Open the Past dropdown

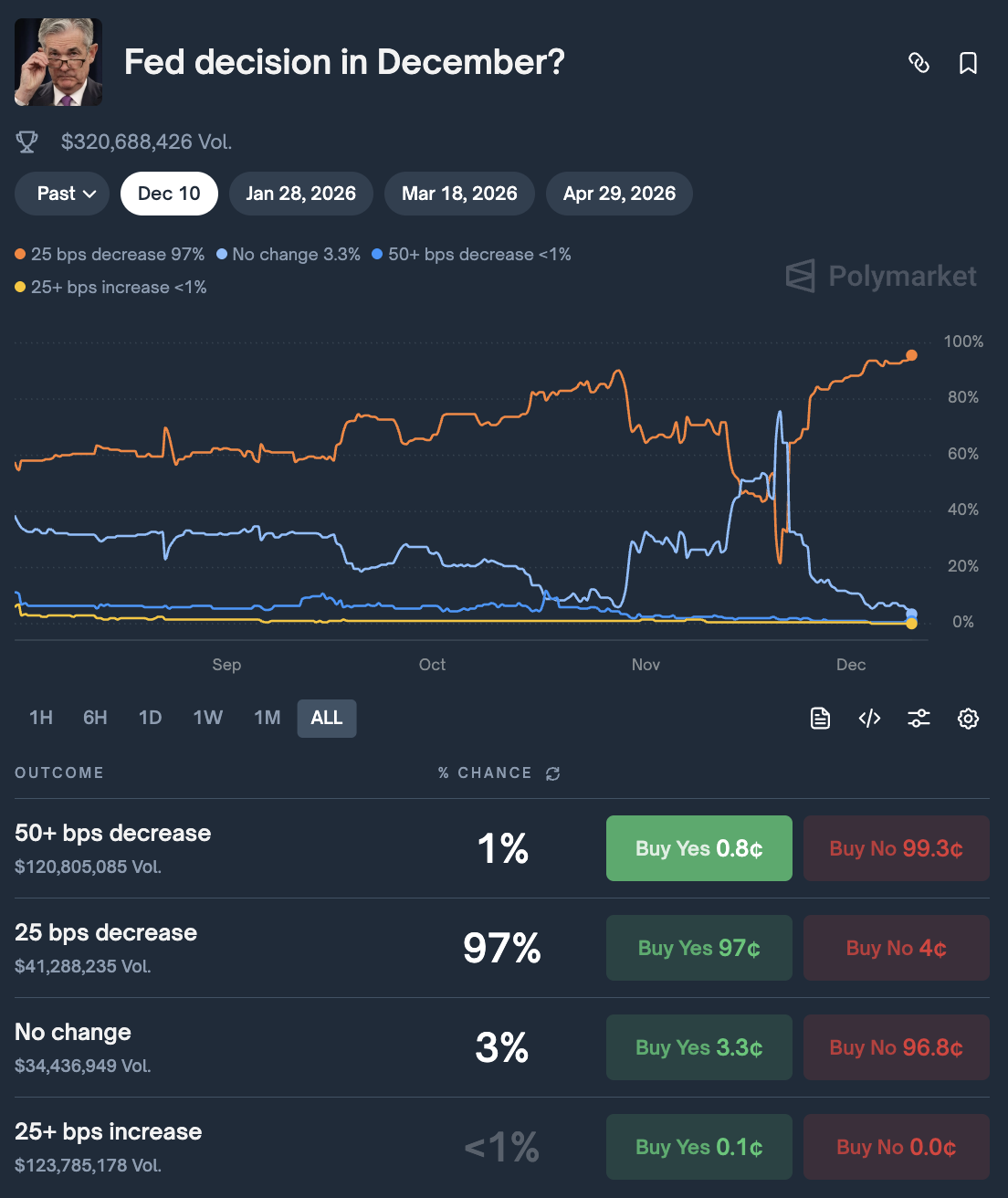61,194
